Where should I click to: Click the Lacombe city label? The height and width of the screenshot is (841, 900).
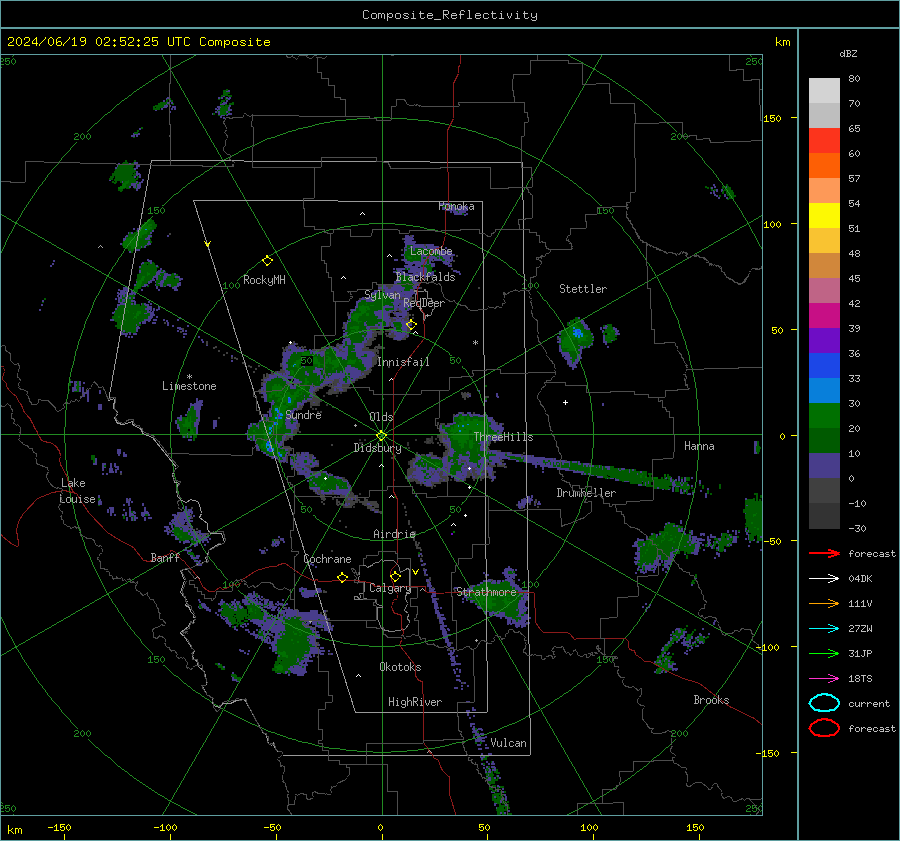coord(431,251)
